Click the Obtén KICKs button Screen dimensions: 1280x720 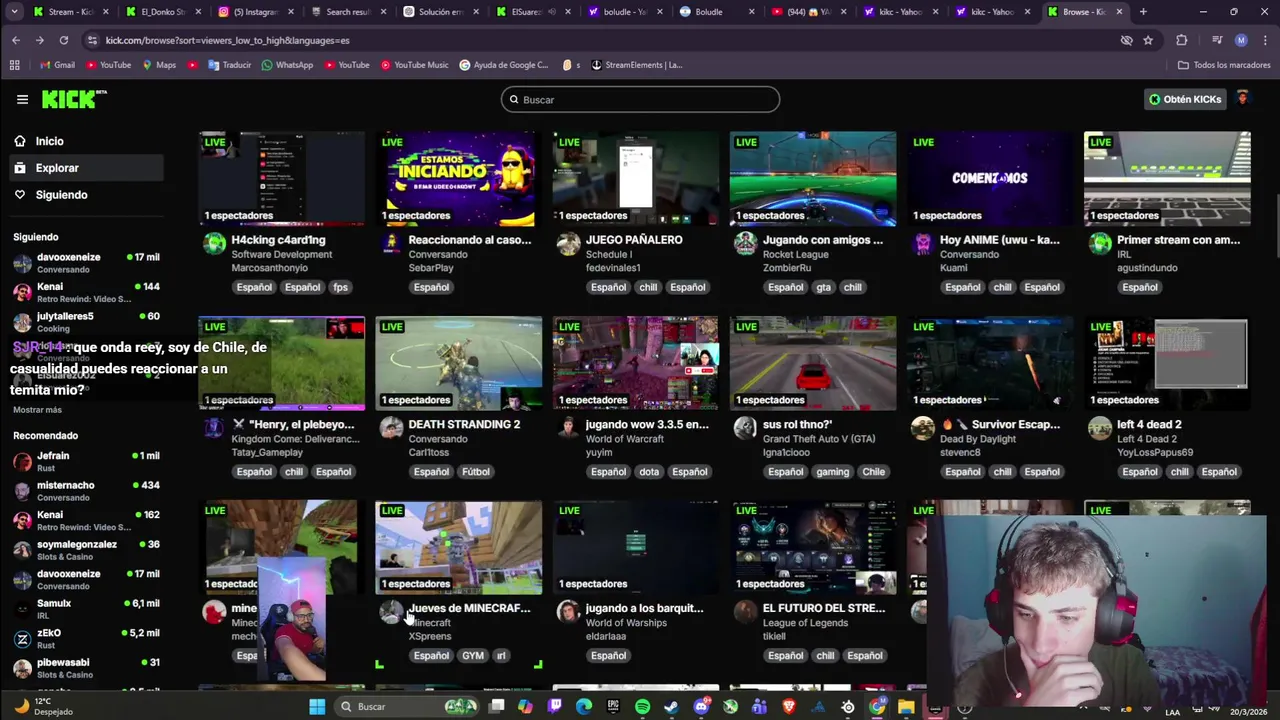pos(1185,99)
